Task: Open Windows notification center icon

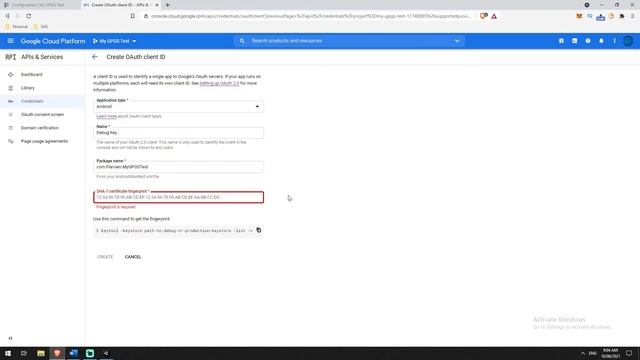Action: tap(629, 353)
